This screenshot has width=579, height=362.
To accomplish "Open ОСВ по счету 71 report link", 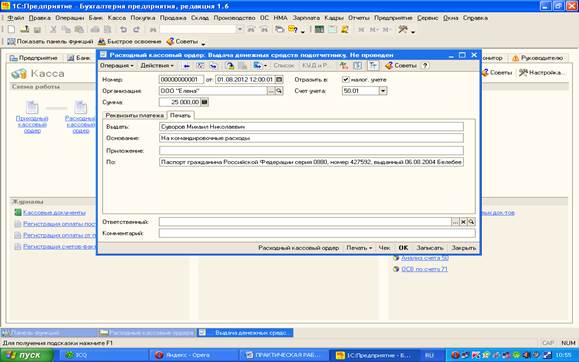I will (424, 269).
